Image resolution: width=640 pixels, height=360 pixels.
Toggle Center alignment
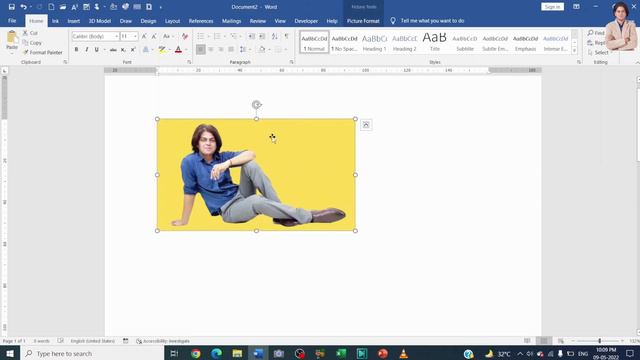click(x=211, y=49)
